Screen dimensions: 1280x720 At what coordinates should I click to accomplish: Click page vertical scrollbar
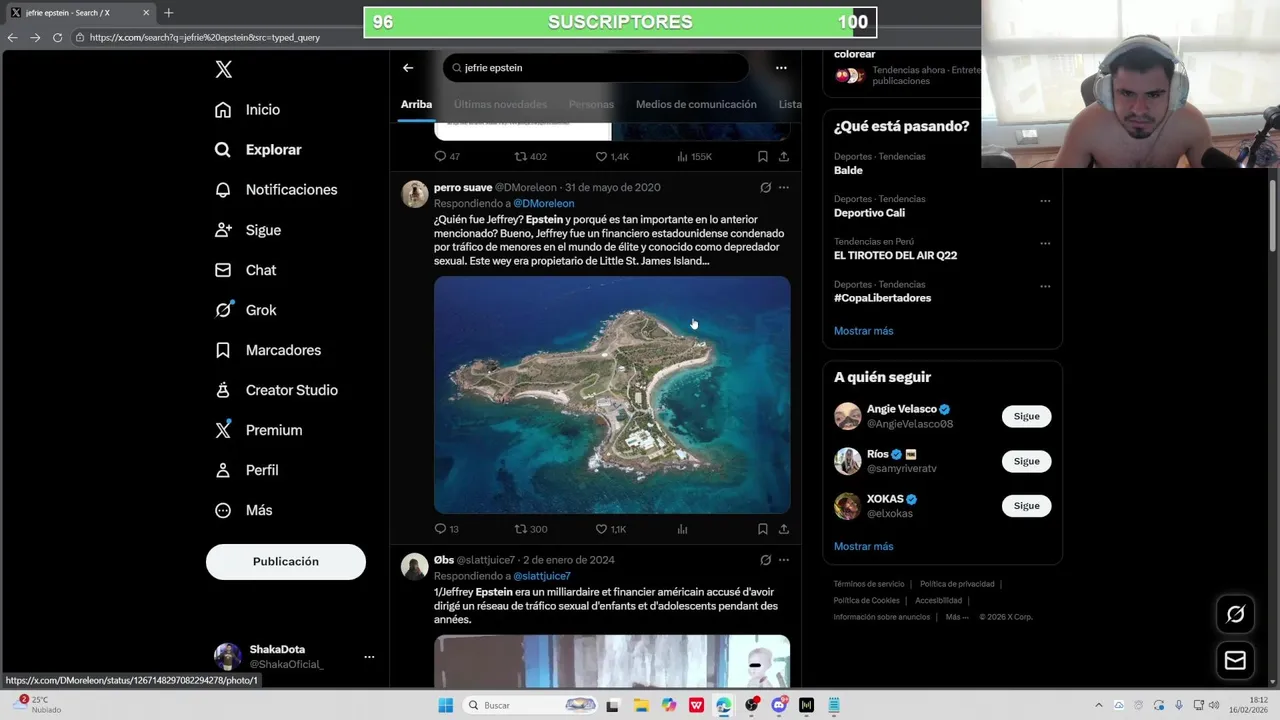coord(1273,215)
